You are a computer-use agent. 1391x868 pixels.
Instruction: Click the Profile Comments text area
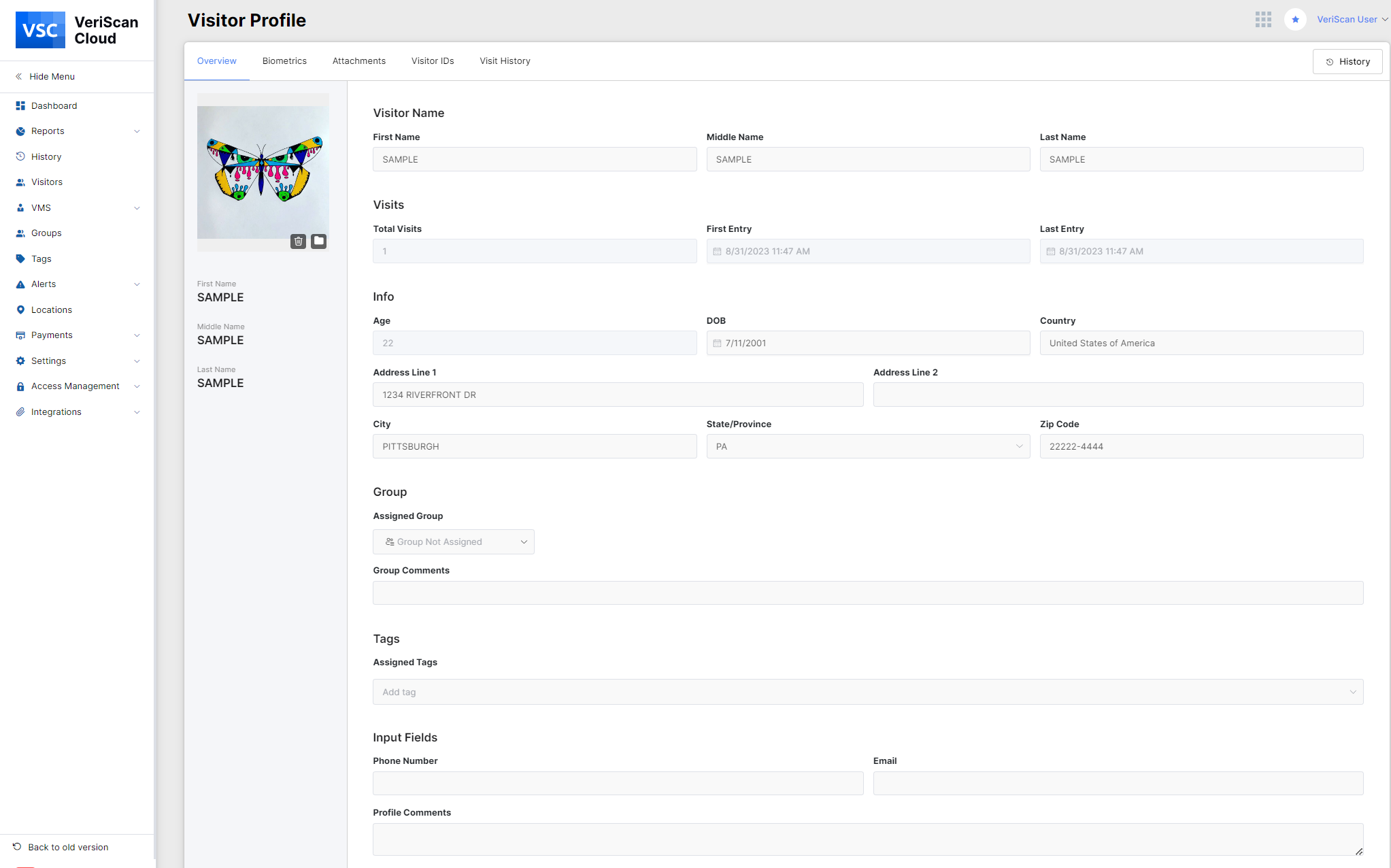pyautogui.click(x=868, y=839)
